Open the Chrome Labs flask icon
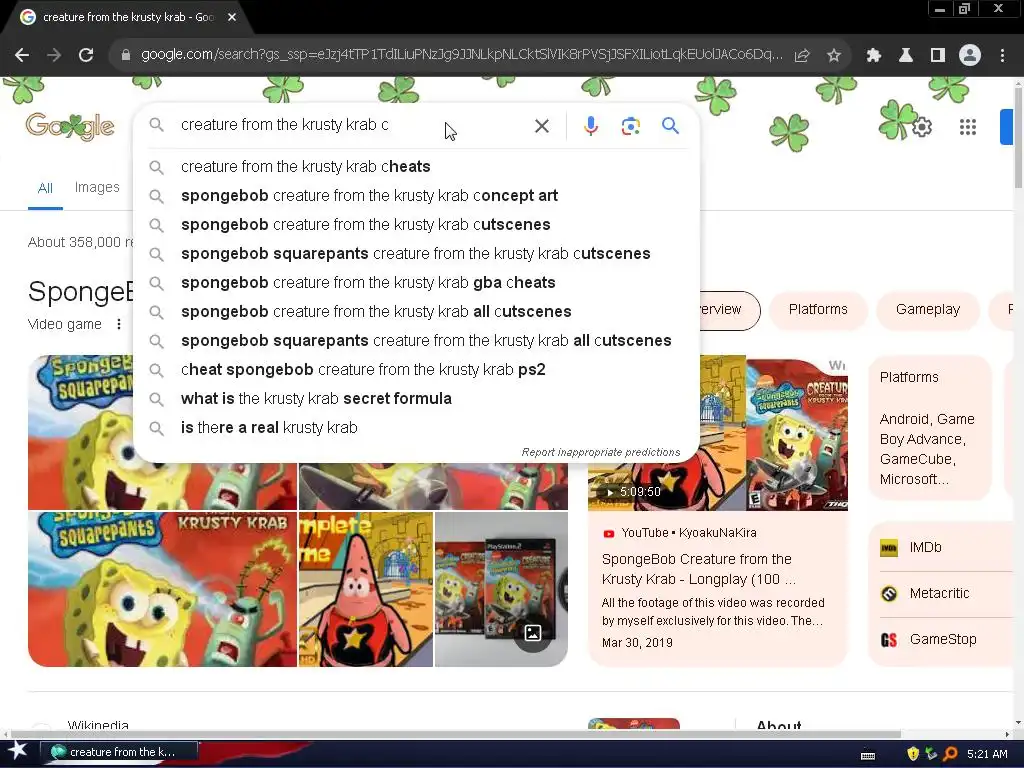The width and height of the screenshot is (1024, 768). pyautogui.click(x=906, y=56)
